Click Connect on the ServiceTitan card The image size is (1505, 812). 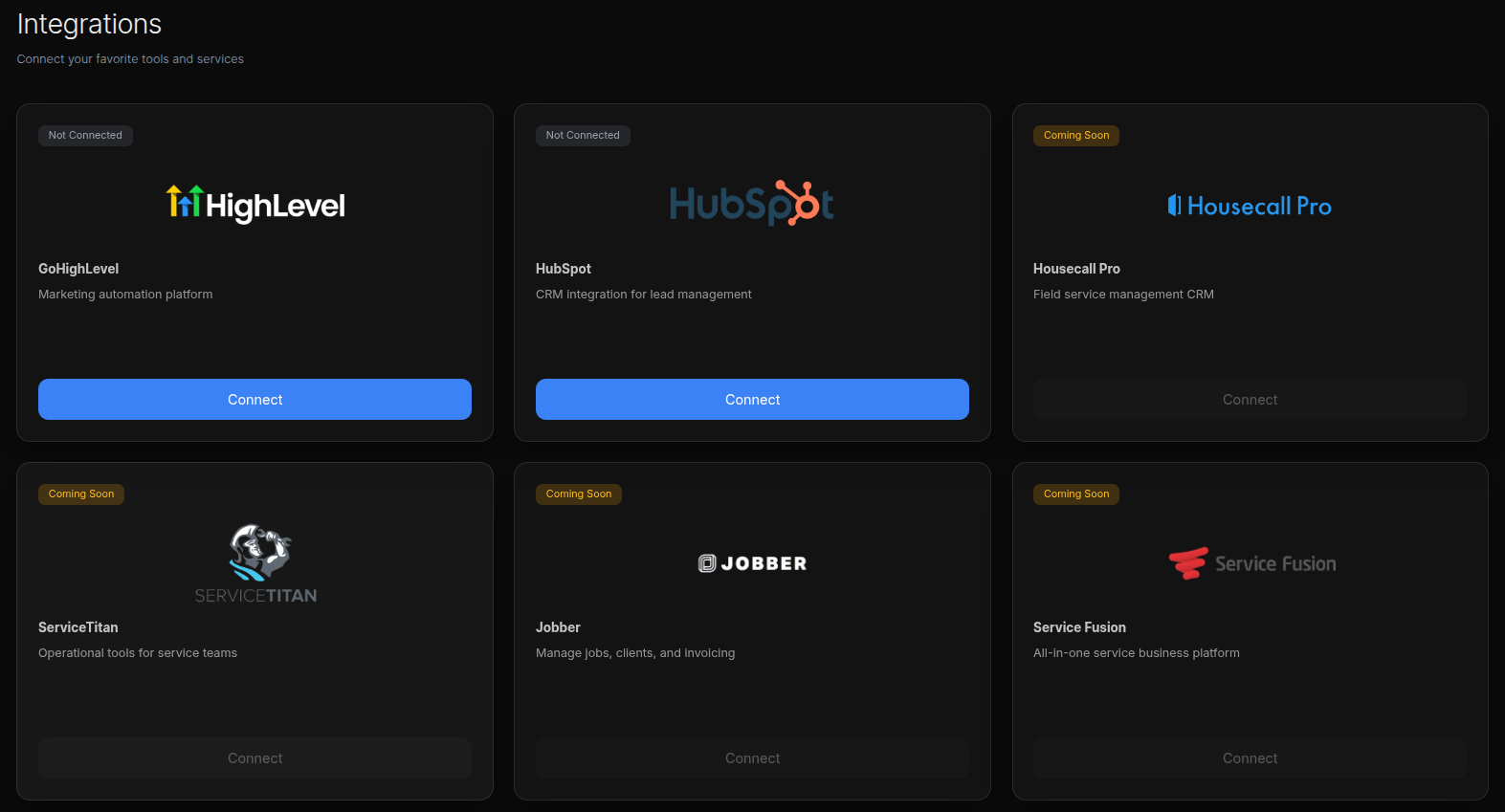click(x=255, y=757)
